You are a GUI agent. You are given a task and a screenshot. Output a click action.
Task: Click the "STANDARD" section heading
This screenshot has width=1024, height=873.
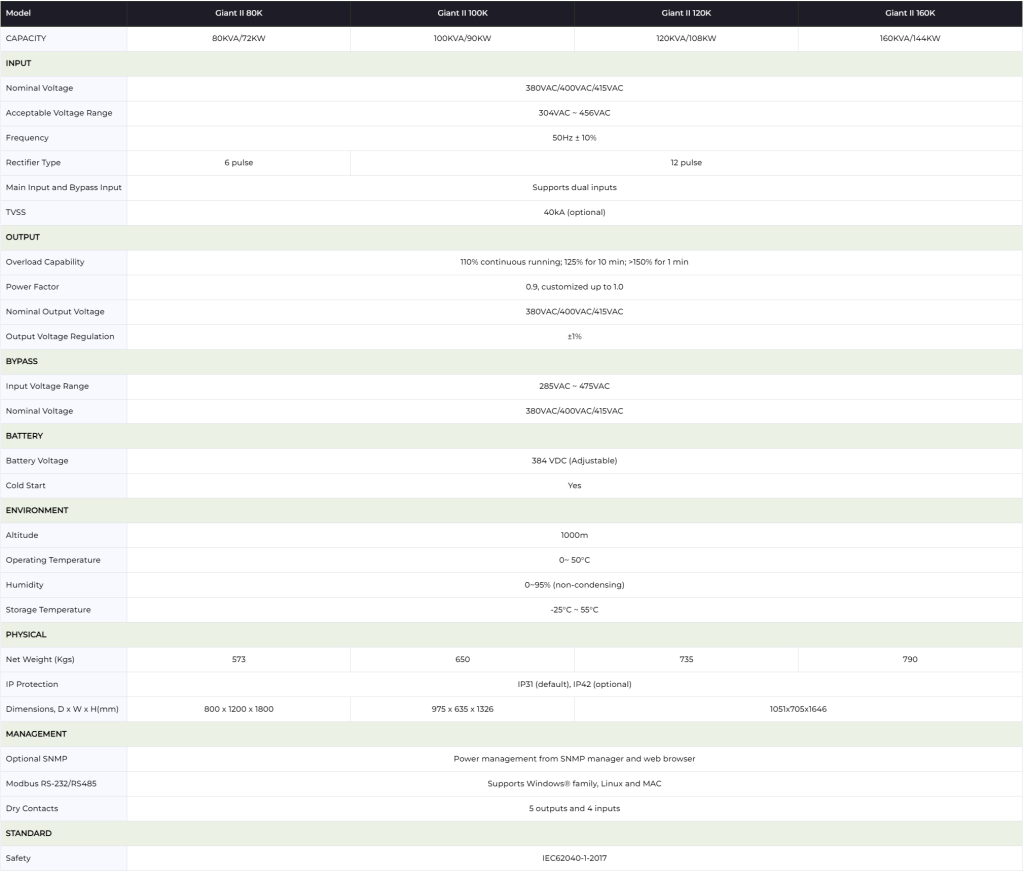pyautogui.click(x=29, y=833)
